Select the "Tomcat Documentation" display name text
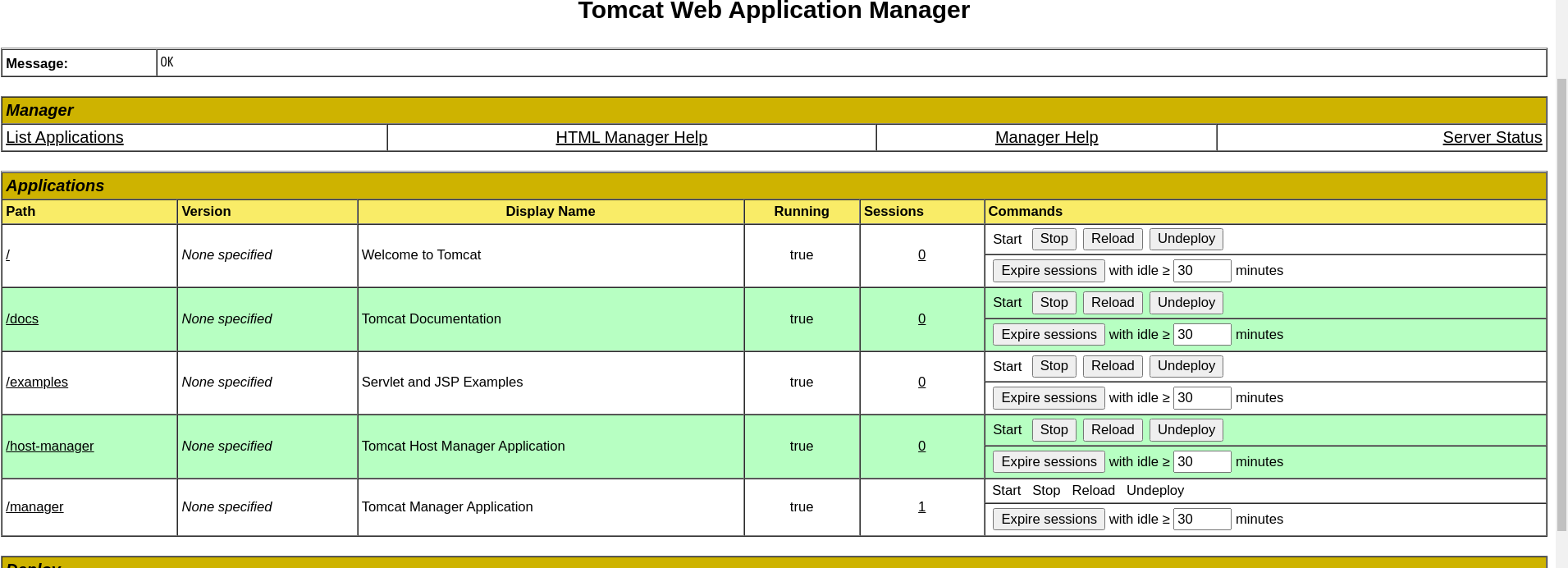1568x568 pixels. (x=431, y=318)
